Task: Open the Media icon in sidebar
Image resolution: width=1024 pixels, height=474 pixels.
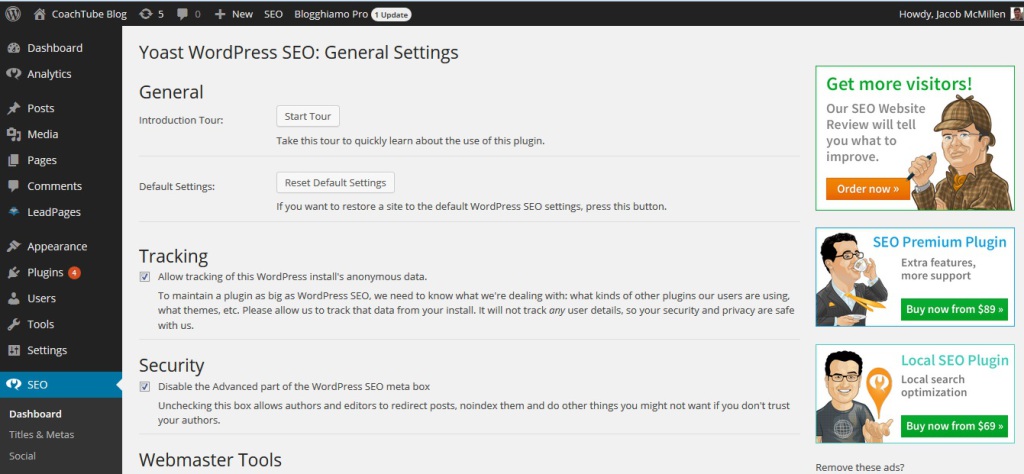Action: [x=13, y=134]
